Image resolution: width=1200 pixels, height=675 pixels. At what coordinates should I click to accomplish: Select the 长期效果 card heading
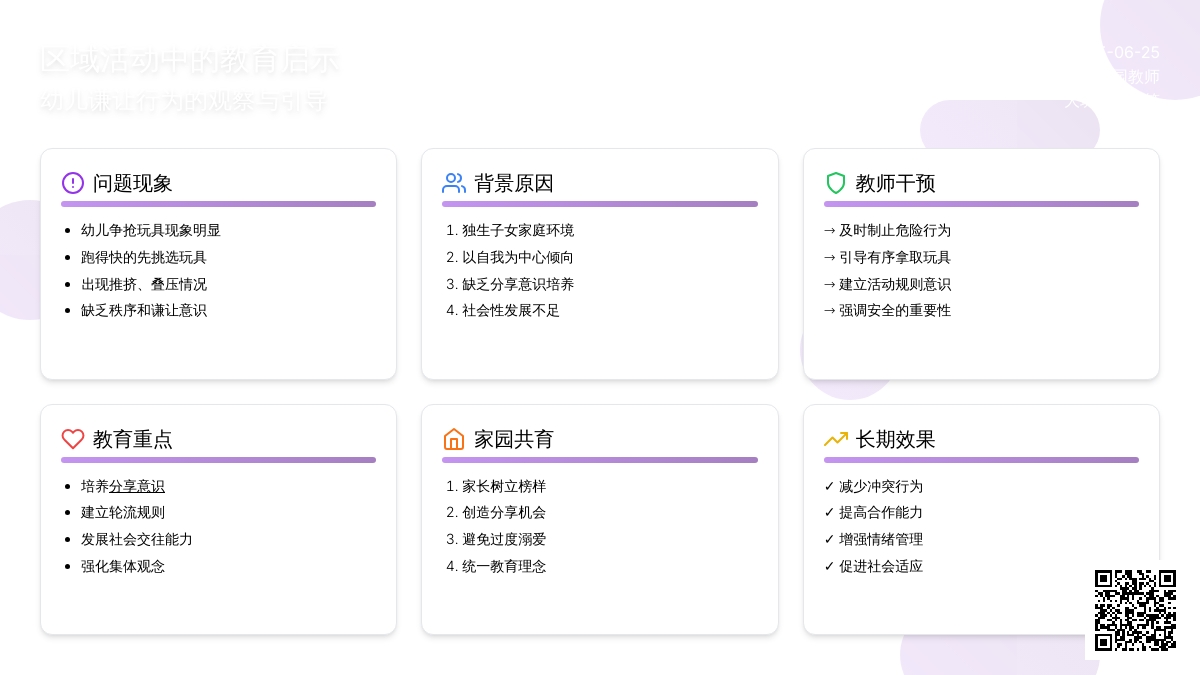coord(895,439)
